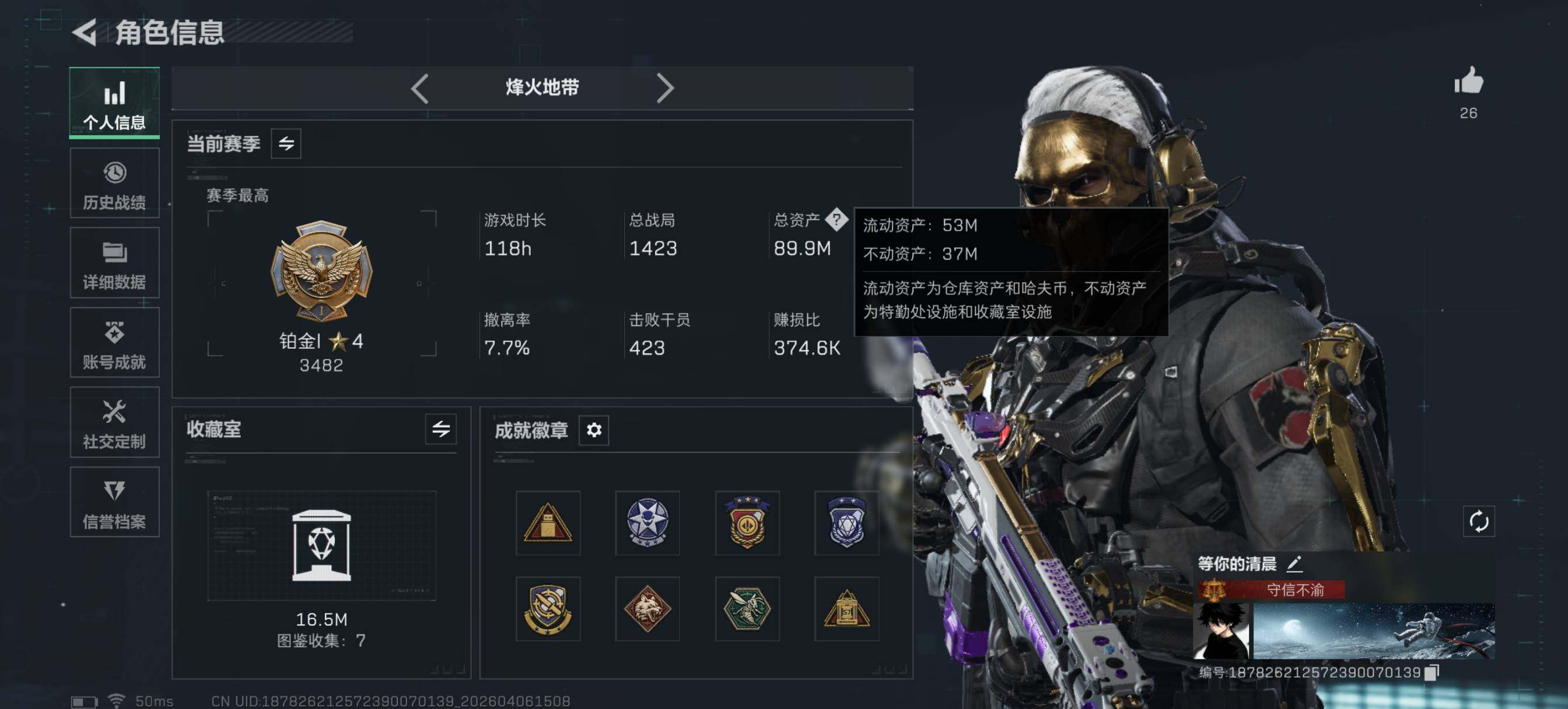Open the 详细数据 tab
The height and width of the screenshot is (709, 1568).
click(x=114, y=263)
